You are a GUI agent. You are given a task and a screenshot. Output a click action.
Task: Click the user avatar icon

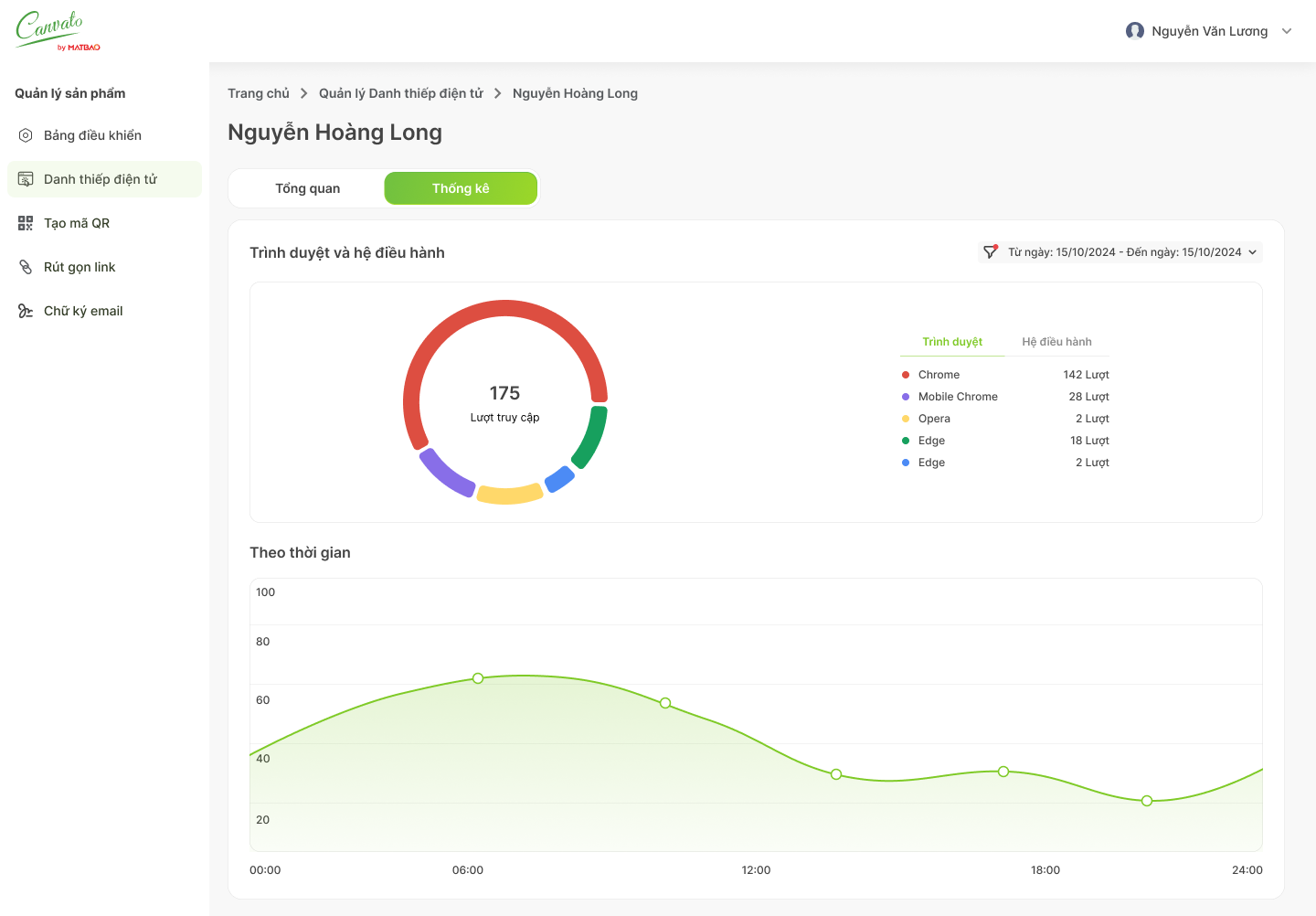click(1135, 31)
